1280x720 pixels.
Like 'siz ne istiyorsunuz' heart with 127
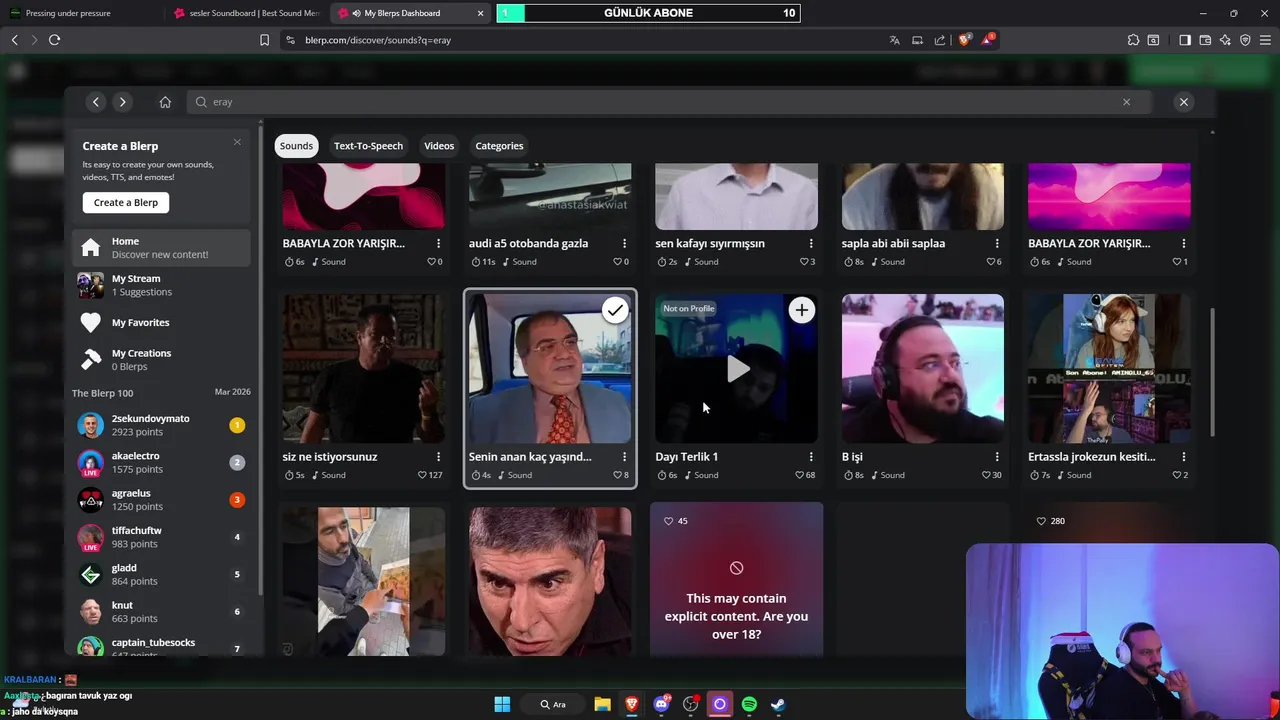click(422, 475)
